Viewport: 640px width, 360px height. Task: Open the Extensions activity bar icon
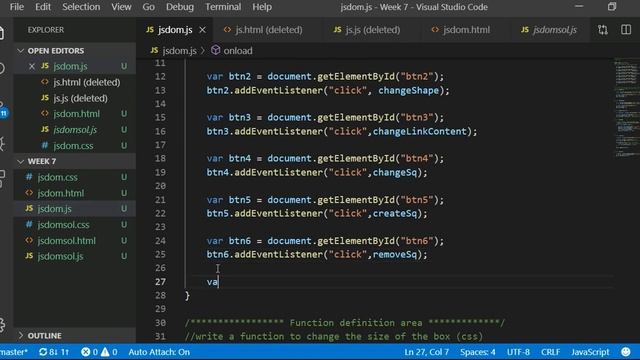(x=2, y=178)
